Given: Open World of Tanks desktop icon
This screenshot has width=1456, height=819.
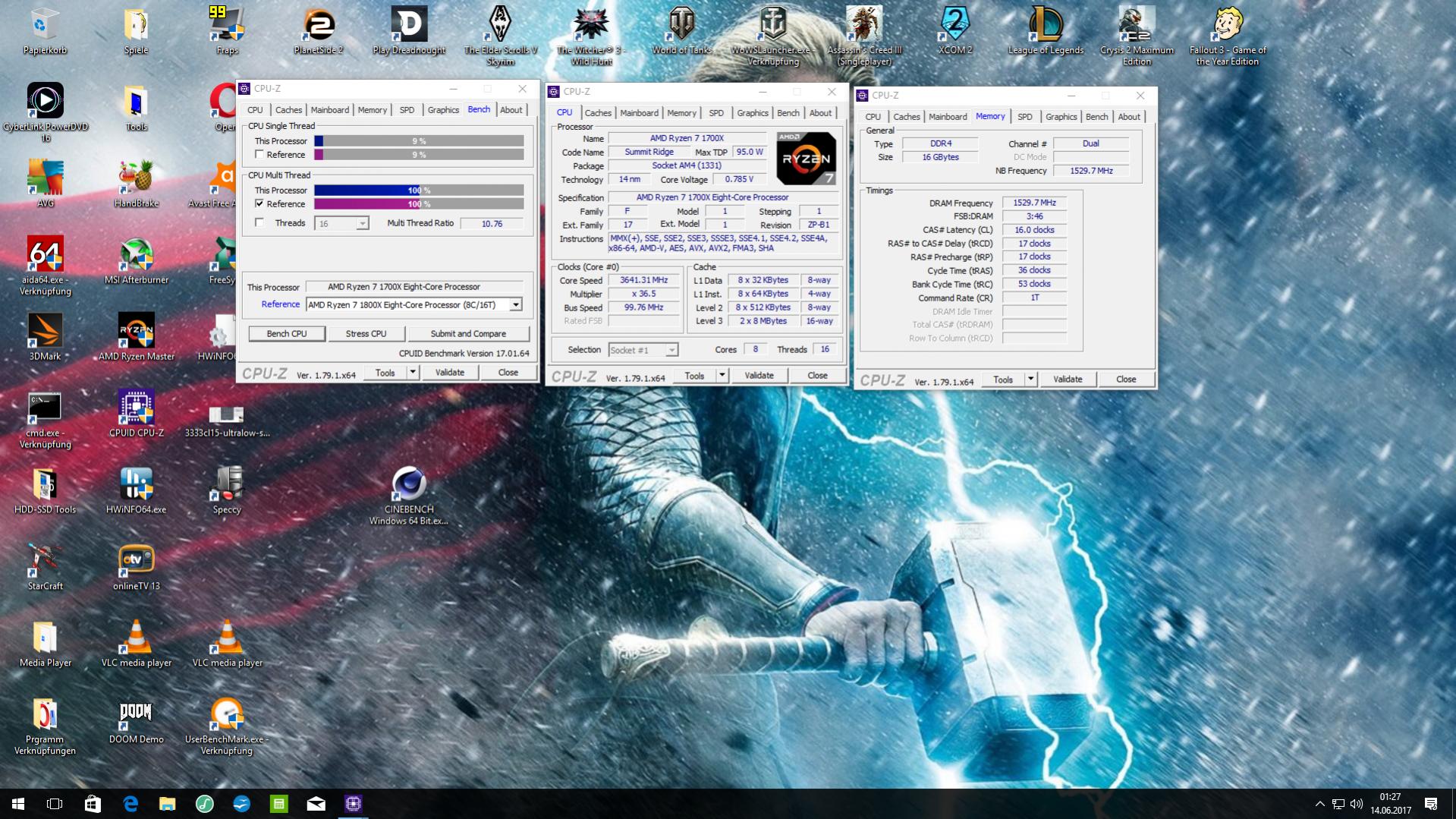Looking at the screenshot, I should tap(682, 31).
